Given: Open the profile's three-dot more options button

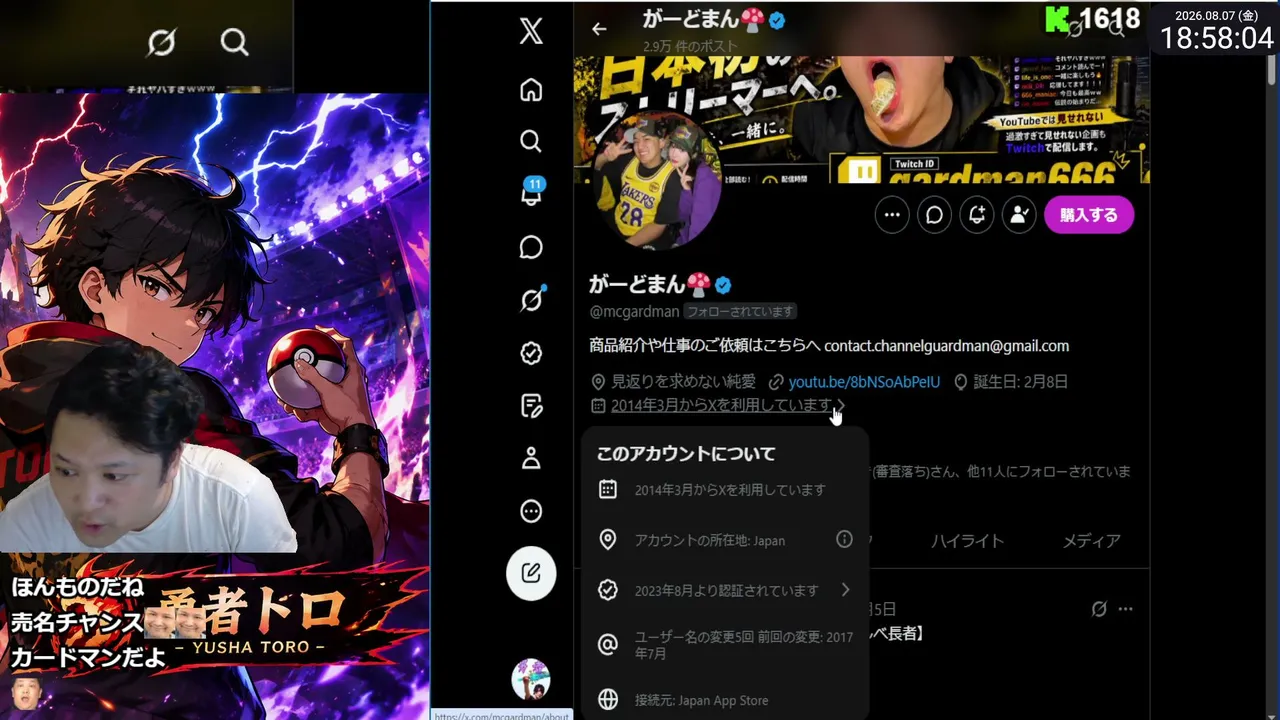Looking at the screenshot, I should click(x=892, y=214).
